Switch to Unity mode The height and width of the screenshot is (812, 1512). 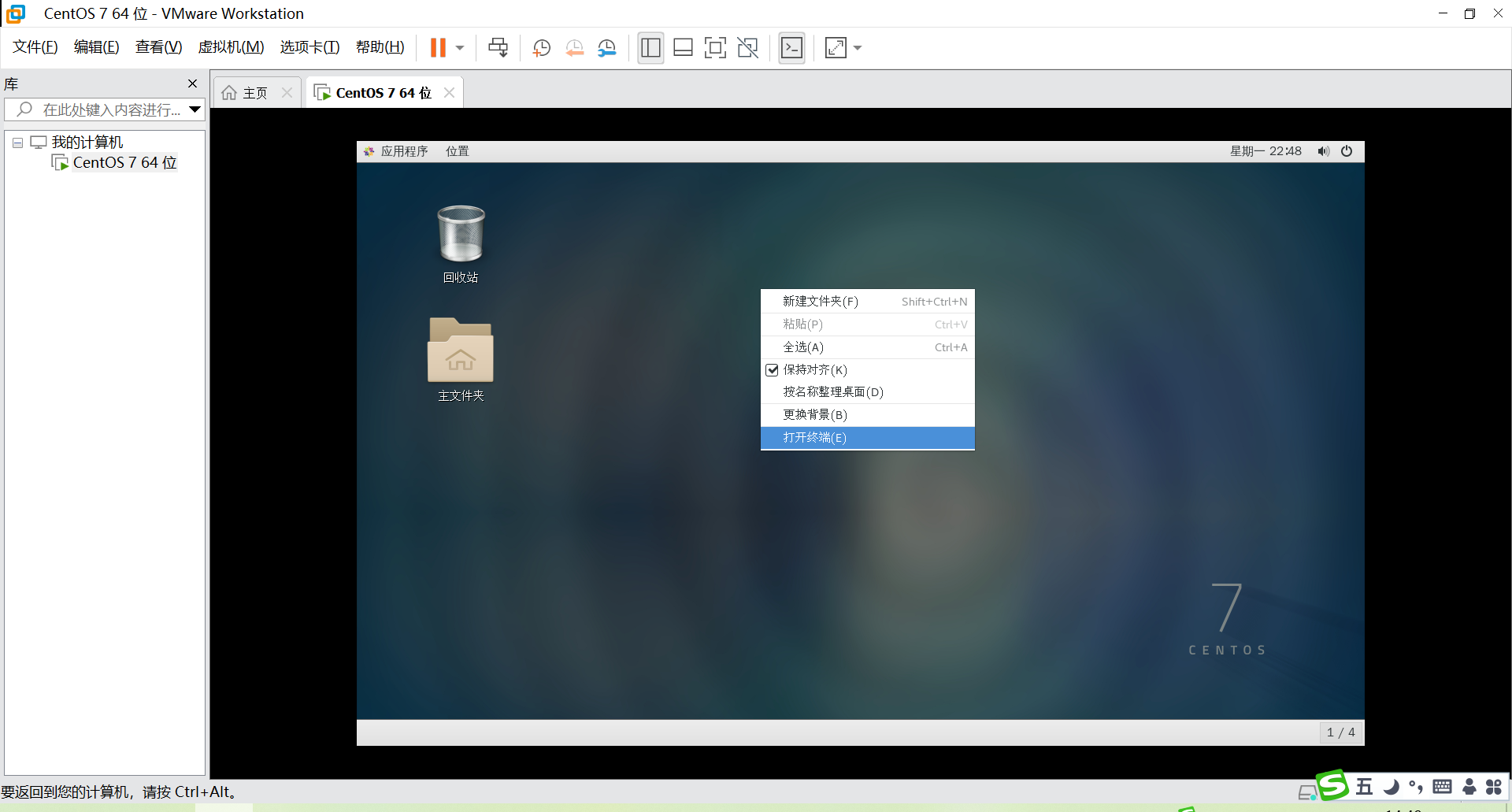click(x=747, y=48)
